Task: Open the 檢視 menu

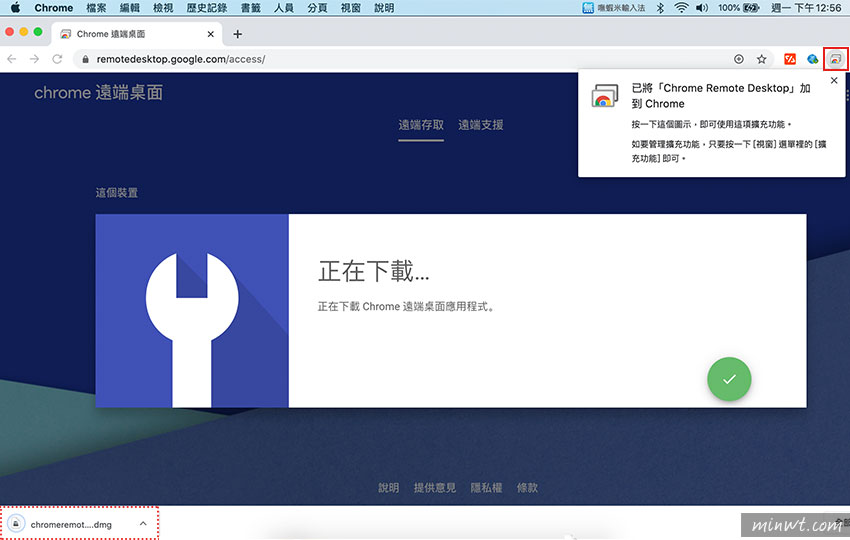Action: click(163, 8)
